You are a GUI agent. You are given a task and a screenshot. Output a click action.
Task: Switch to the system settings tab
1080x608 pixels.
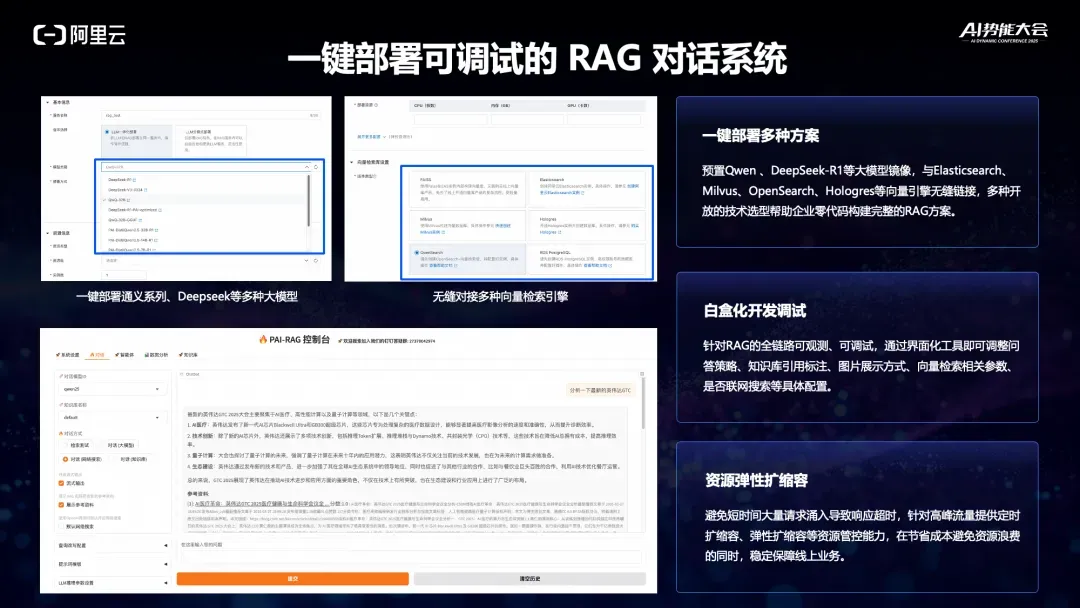pos(68,355)
